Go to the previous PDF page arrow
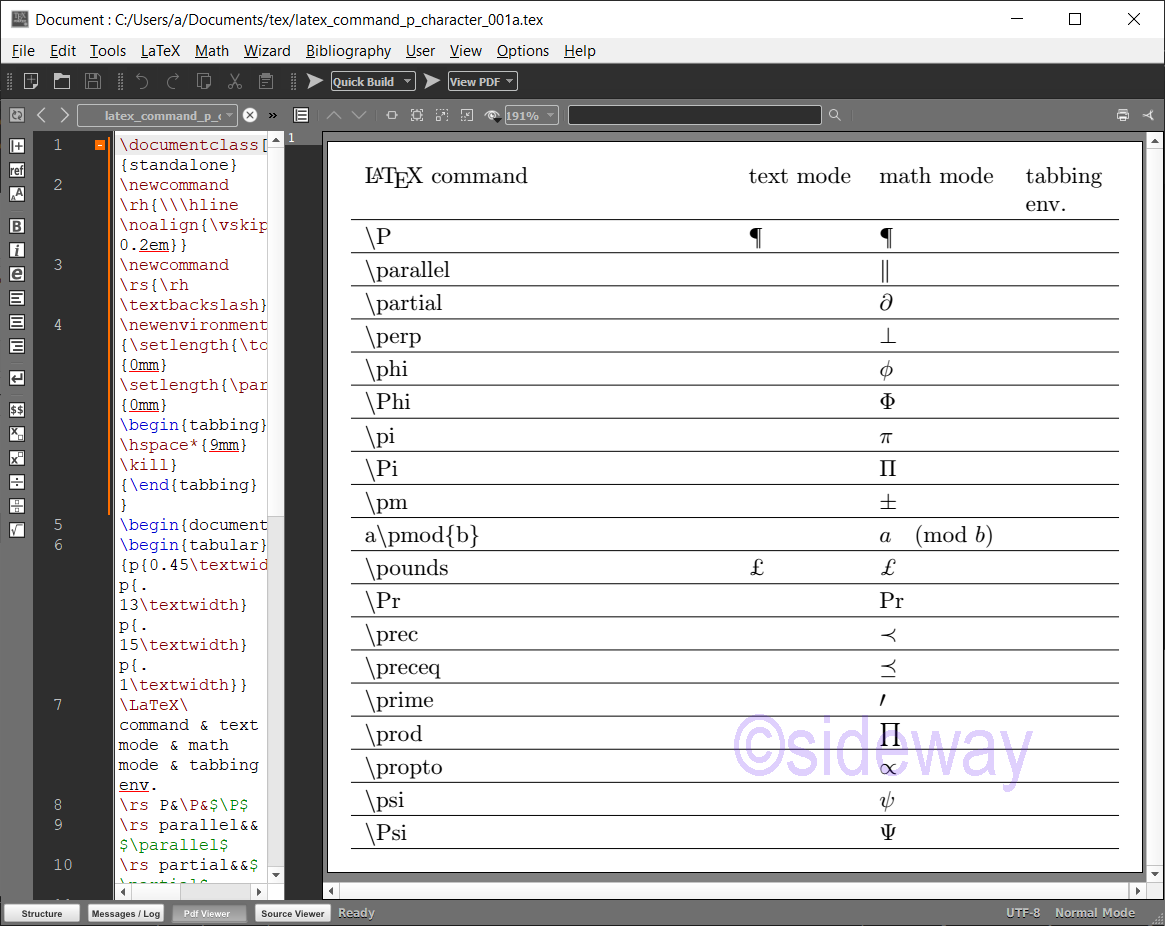The width and height of the screenshot is (1165, 926). [x=334, y=115]
